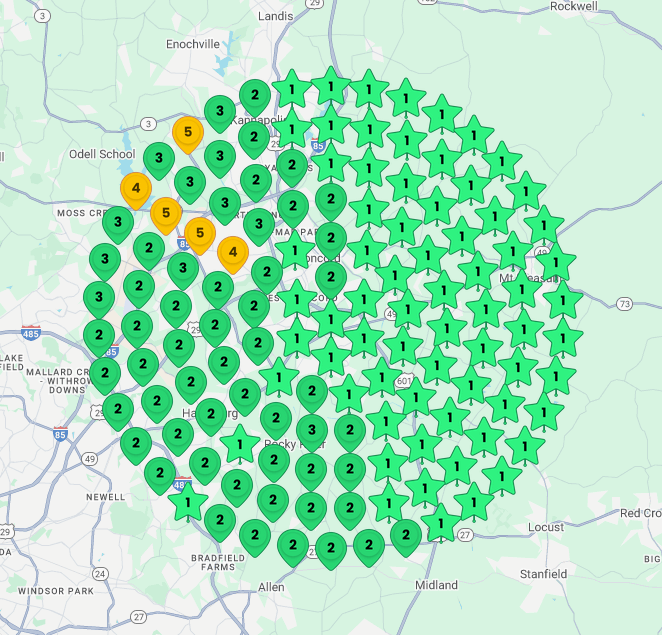Click the easternmost orange pin numbered 4

(x=233, y=252)
